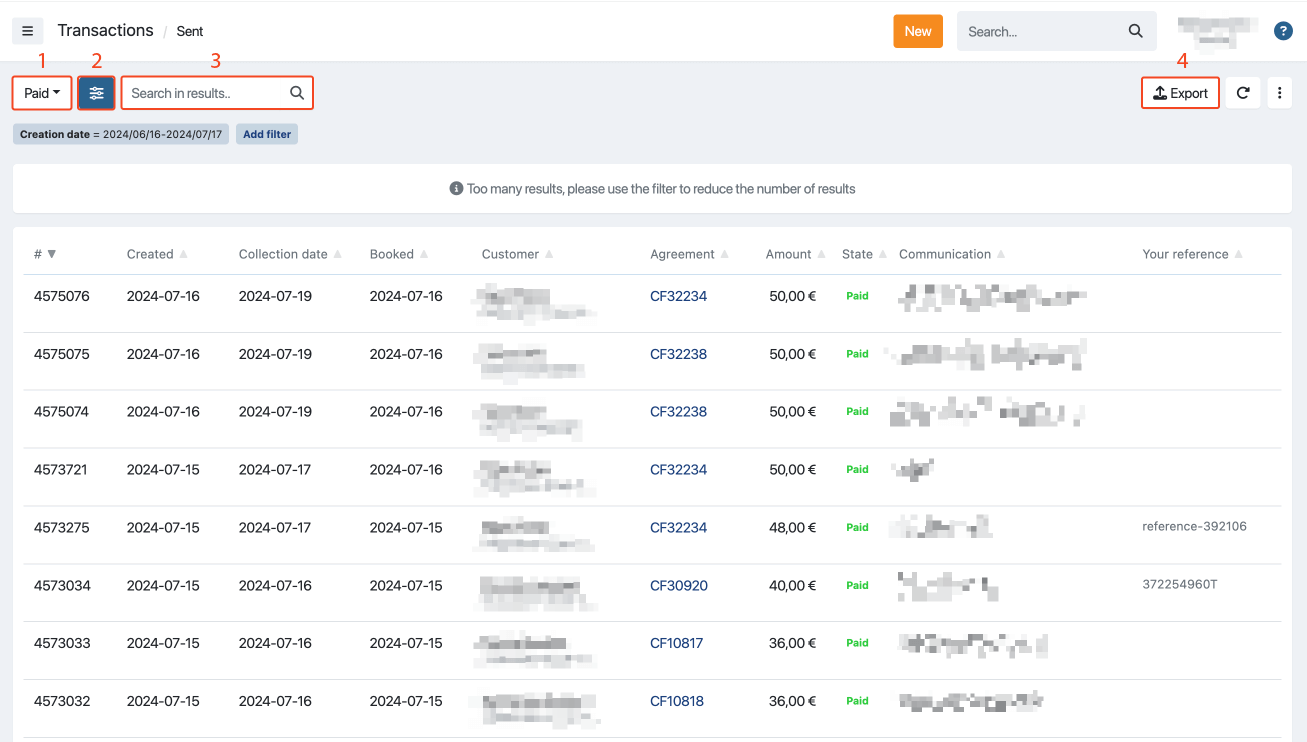Sort by transaction number column arrow
Image resolution: width=1307 pixels, height=742 pixels.
[52, 254]
